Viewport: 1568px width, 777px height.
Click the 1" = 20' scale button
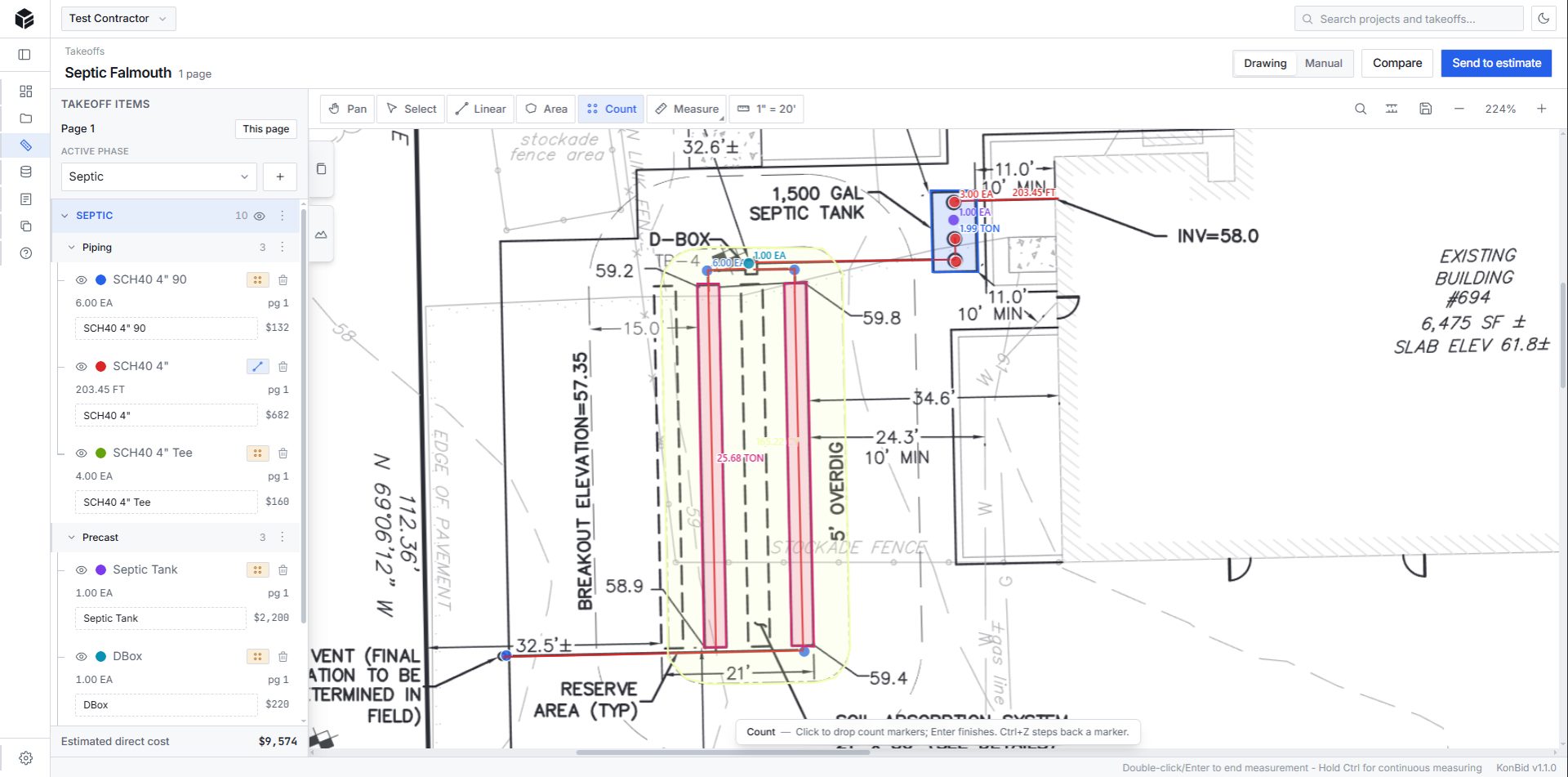[766, 109]
